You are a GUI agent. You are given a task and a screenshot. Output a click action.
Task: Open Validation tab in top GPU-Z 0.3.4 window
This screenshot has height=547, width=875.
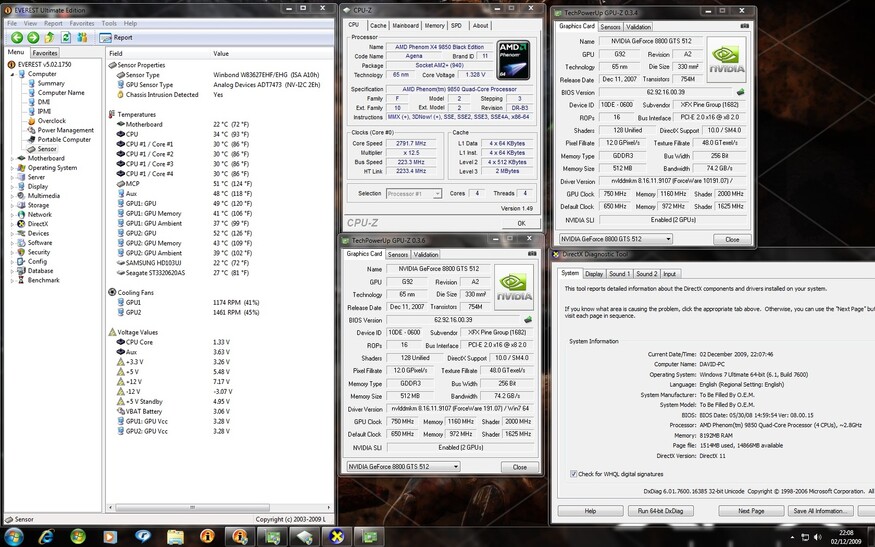[638, 27]
